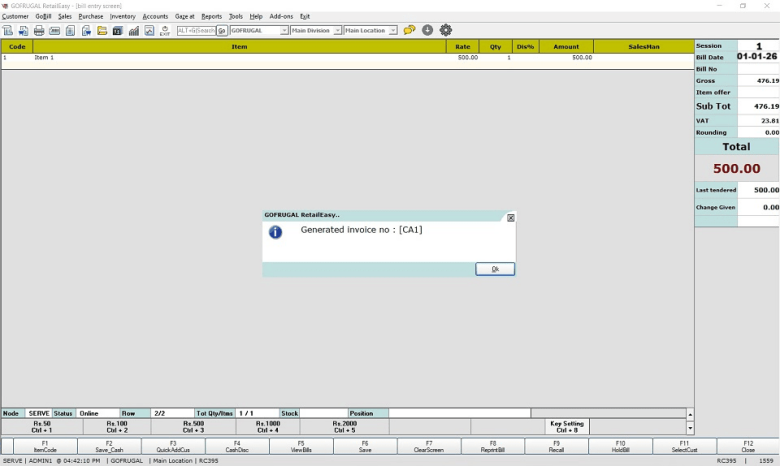Click the second toolbar icon with the blue save mark
This screenshot has width=780, height=467.
[23, 31]
